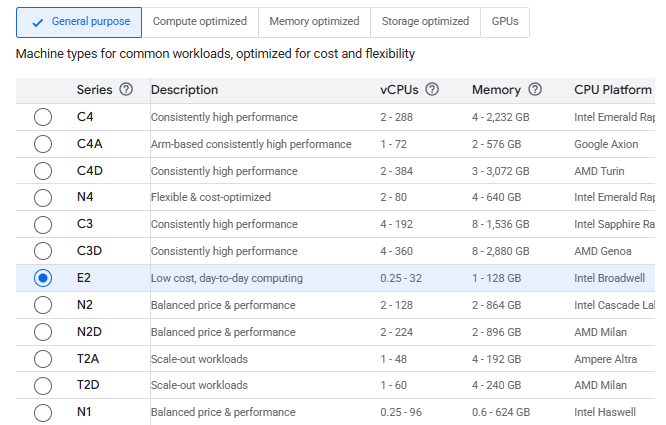Viewport: 666px width, 425px height.
Task: Click help icon next to Series header
Action: point(126,90)
